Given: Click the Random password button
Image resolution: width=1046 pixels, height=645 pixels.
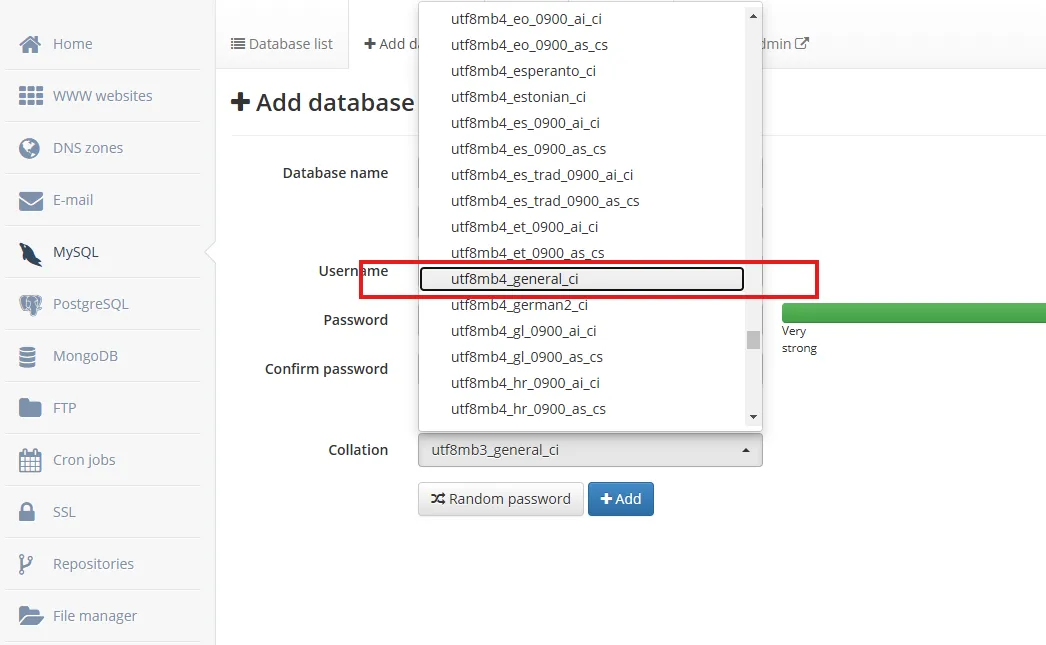Looking at the screenshot, I should [500, 499].
